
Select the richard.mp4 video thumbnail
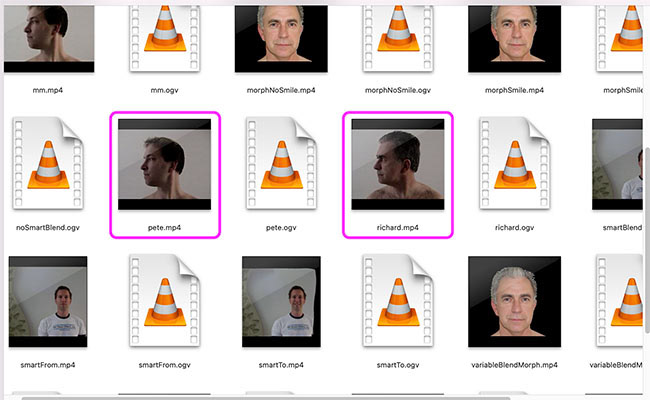[x=398, y=164]
